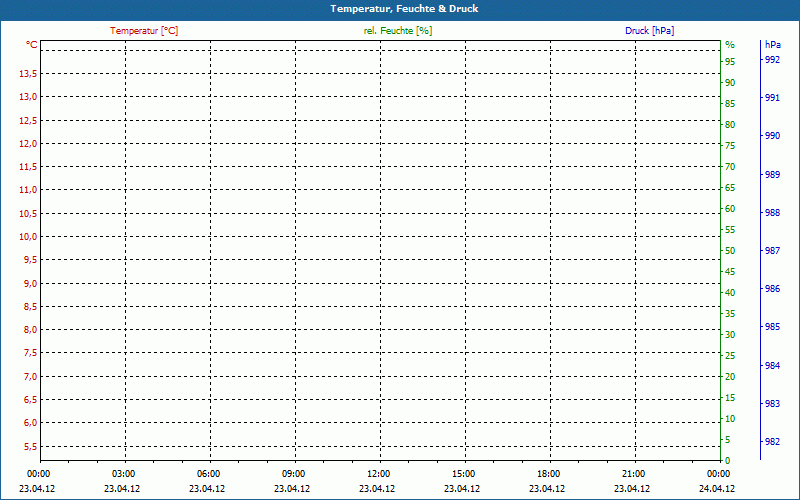Click the 982 hPa pressure axis value
The image size is (800, 500).
[772, 442]
